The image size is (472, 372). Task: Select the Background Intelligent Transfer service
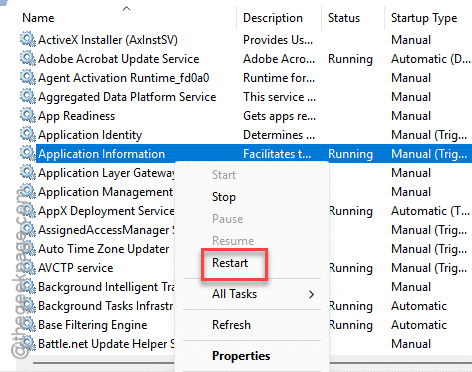tap(106, 287)
